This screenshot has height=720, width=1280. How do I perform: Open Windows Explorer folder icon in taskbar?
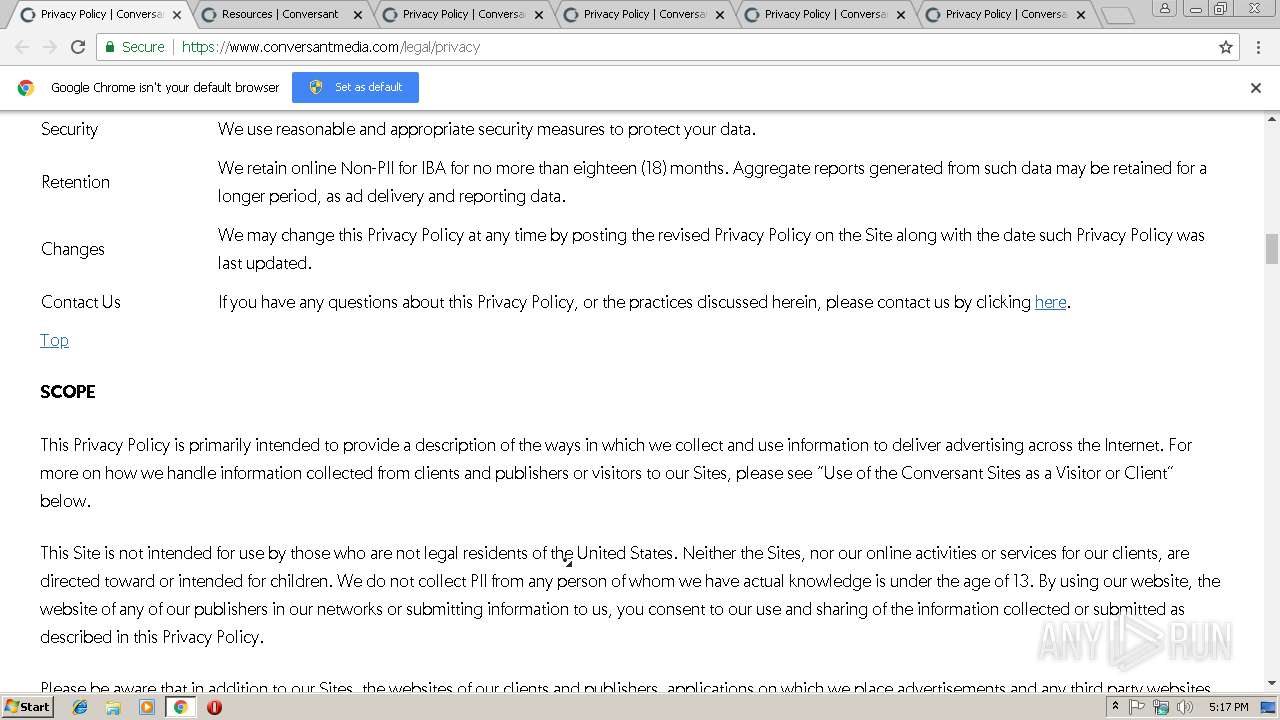pos(113,707)
